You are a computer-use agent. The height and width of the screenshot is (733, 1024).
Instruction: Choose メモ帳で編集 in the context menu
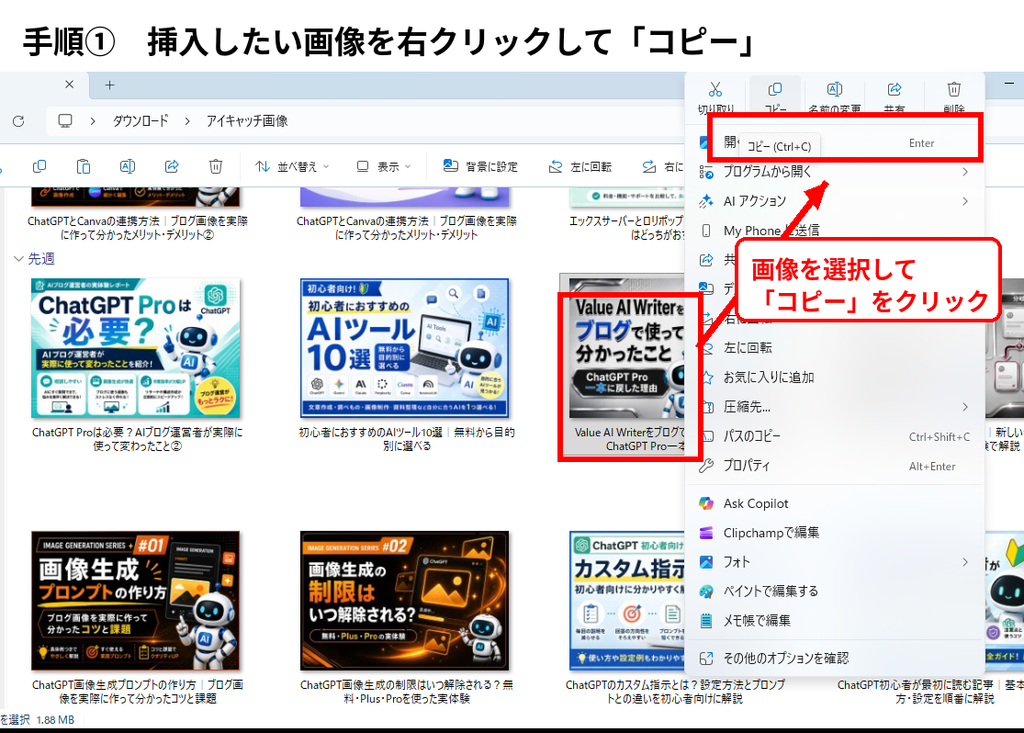pos(834,621)
